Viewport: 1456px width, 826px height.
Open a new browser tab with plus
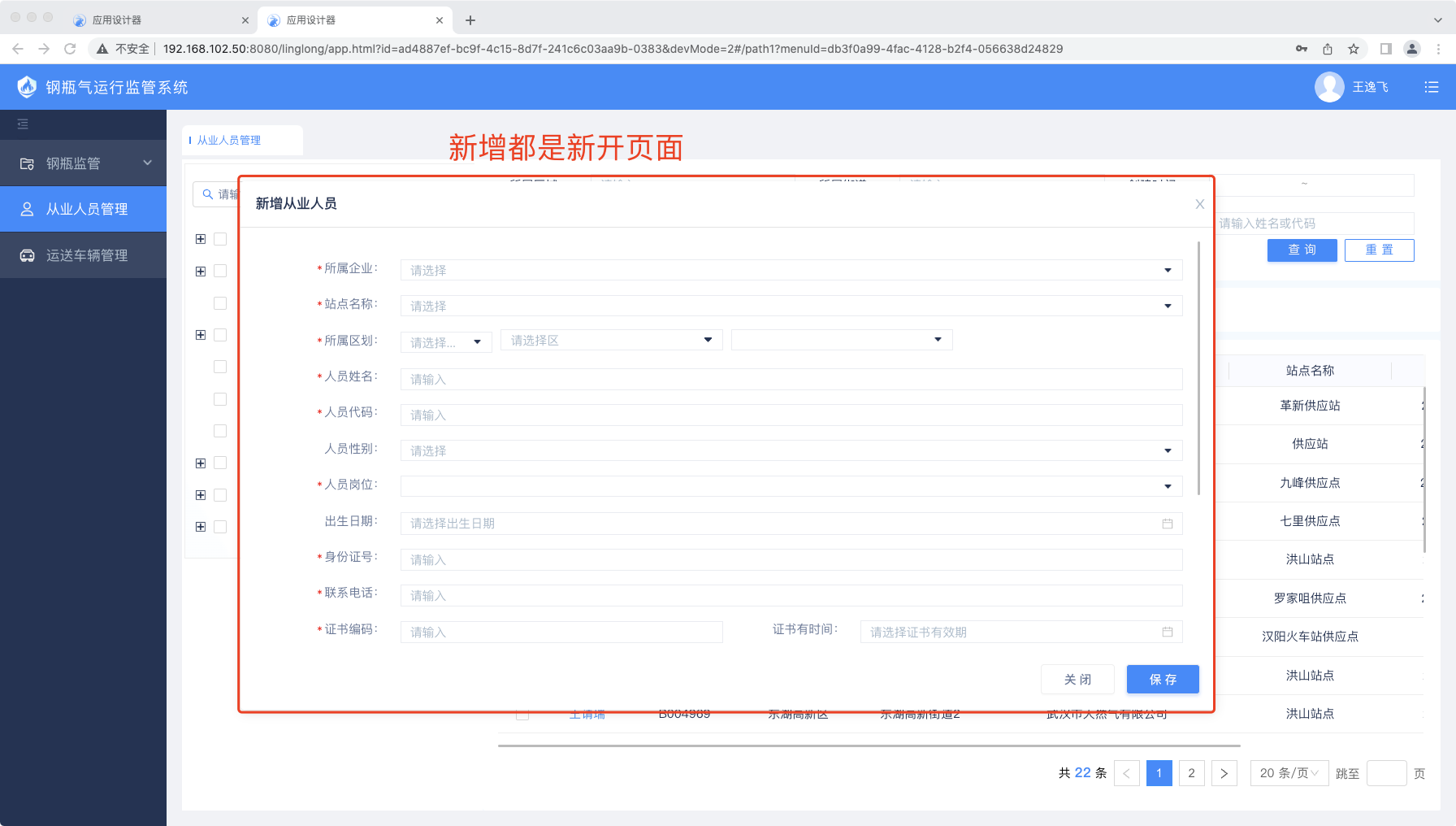(470, 20)
